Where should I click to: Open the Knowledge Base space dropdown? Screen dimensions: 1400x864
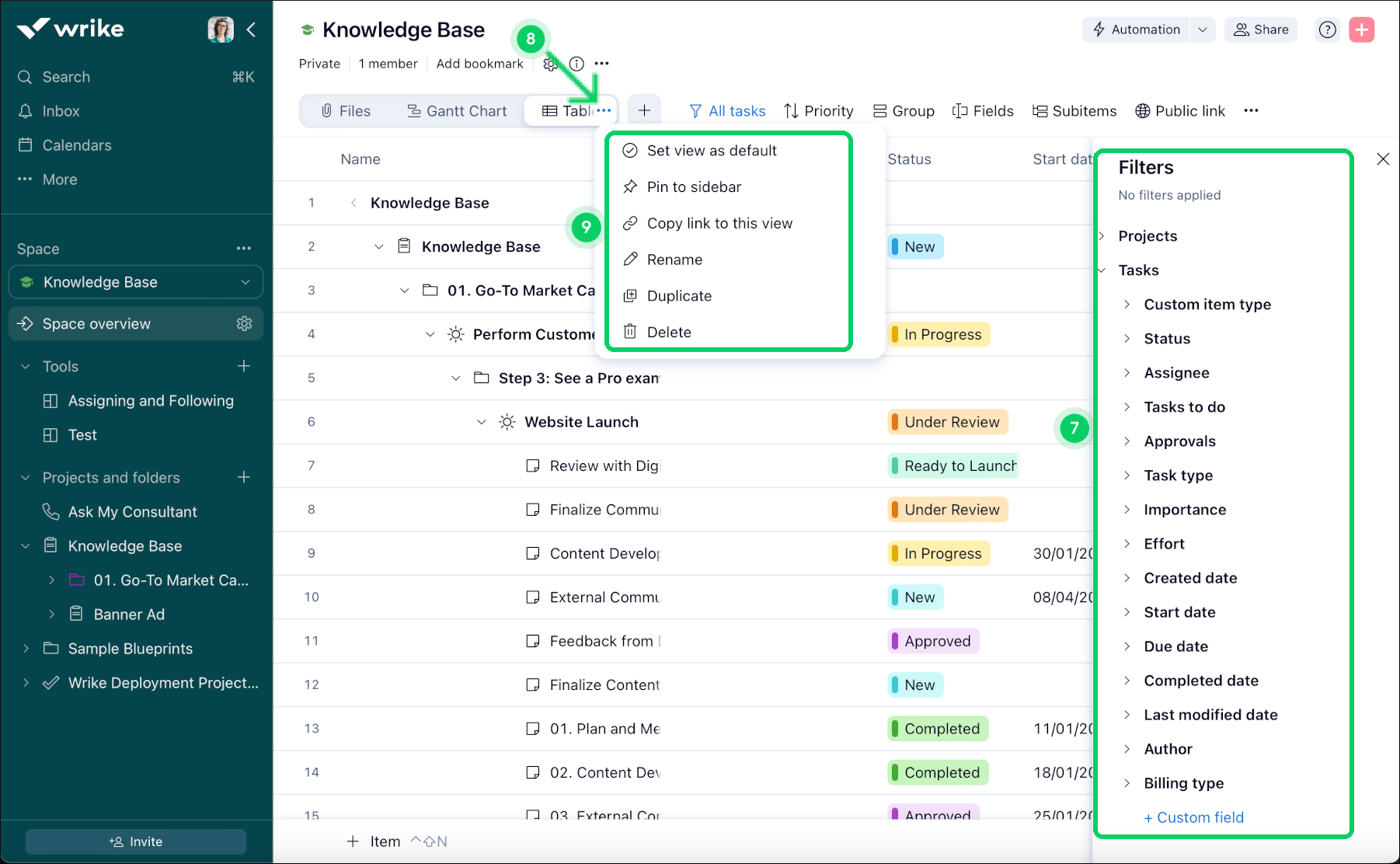[246, 282]
